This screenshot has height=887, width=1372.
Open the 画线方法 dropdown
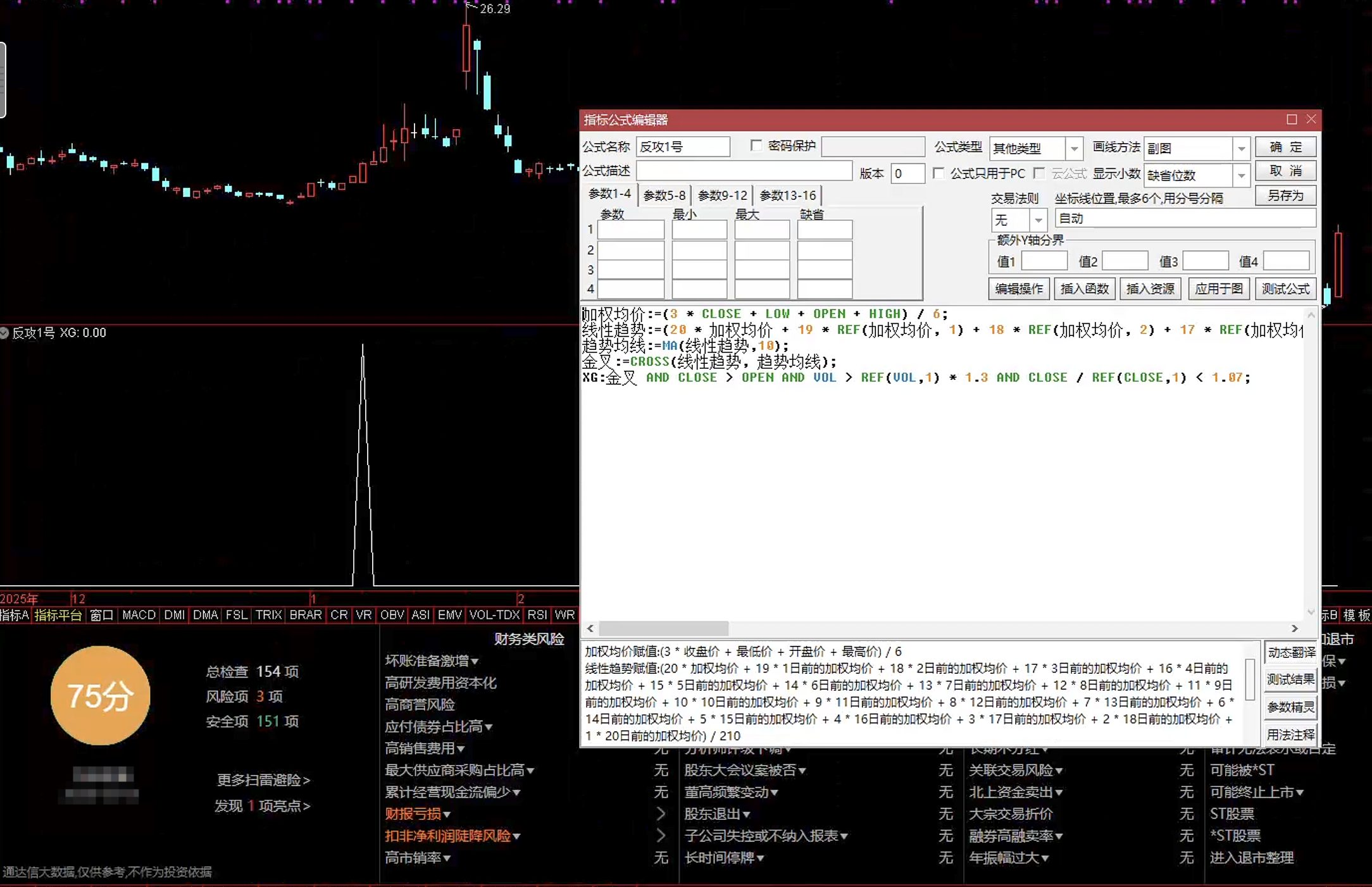tap(1241, 149)
